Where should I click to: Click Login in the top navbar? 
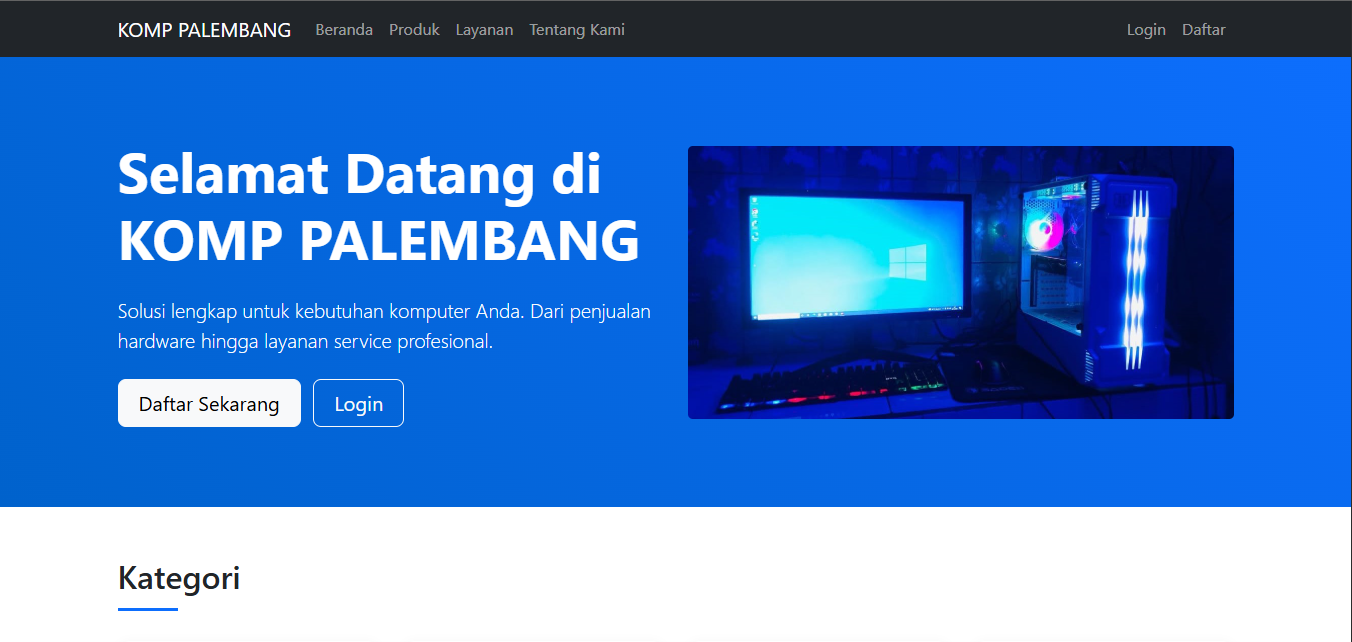(x=1146, y=30)
